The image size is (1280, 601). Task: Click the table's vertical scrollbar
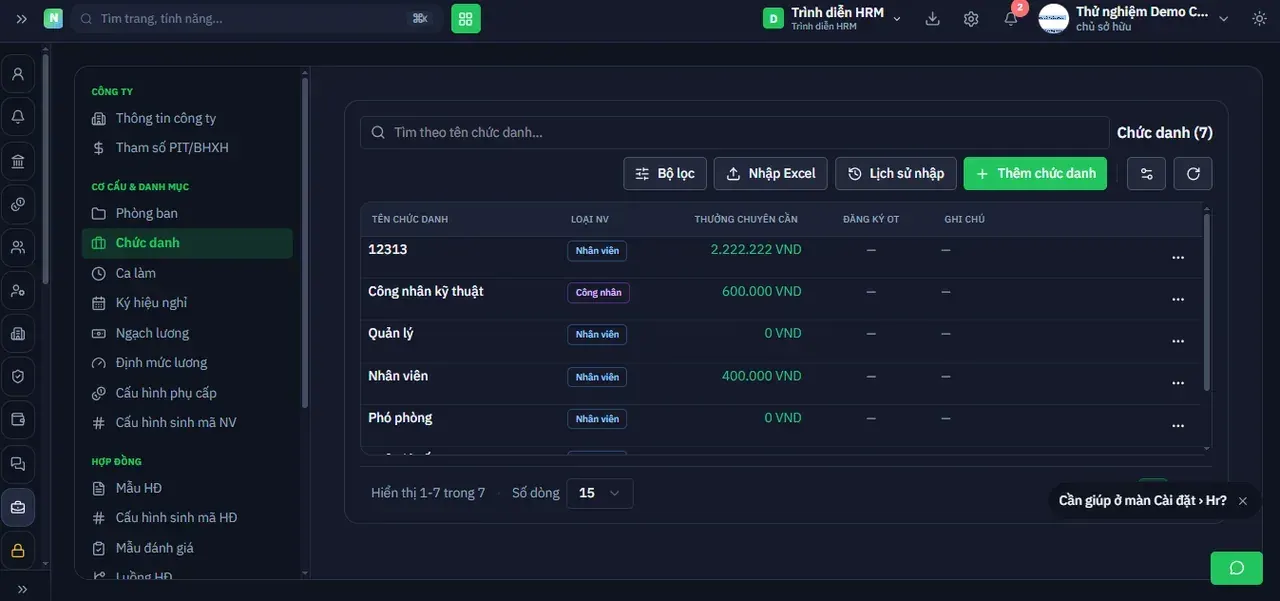coord(1207,302)
